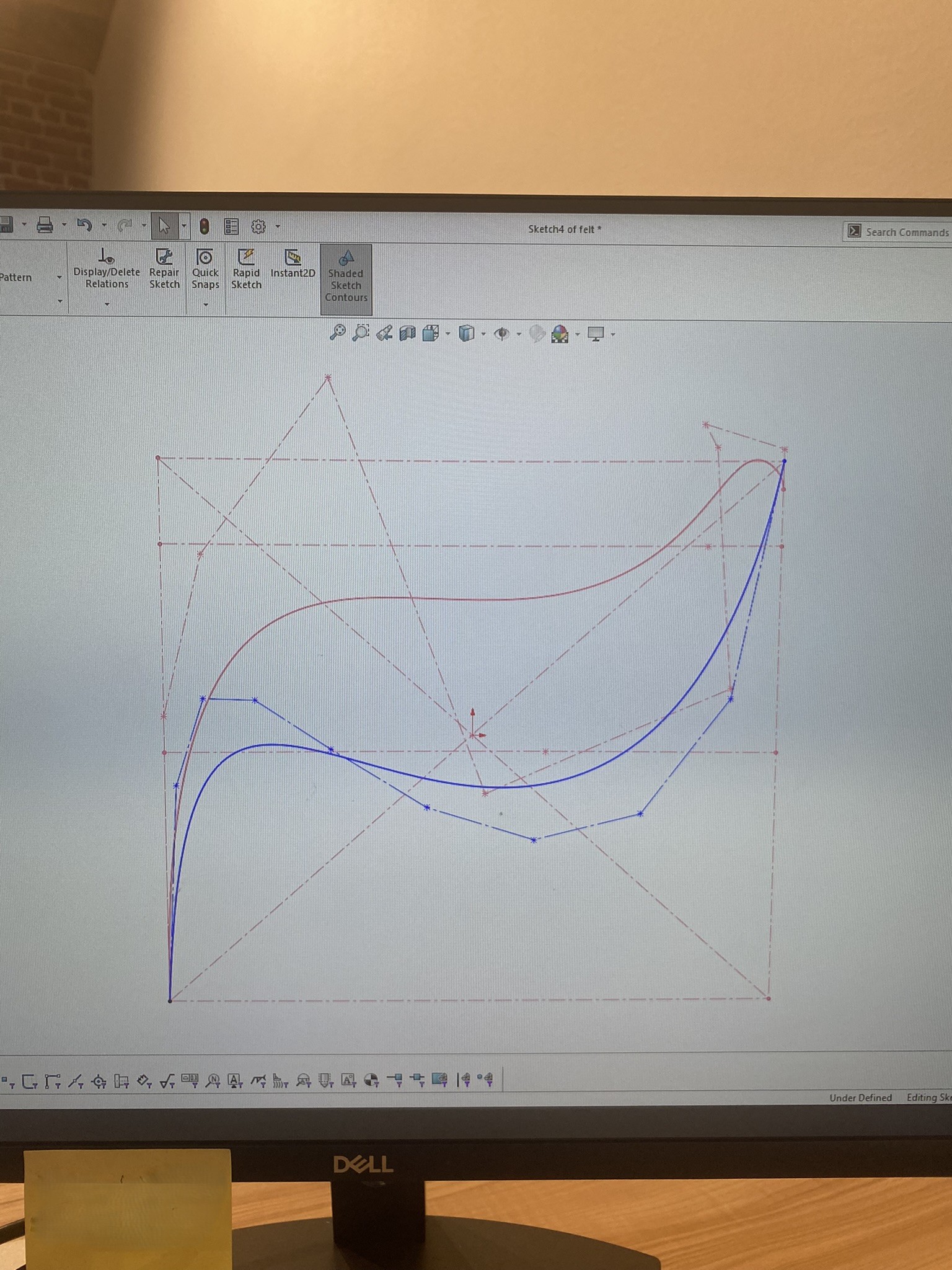Click the Zoom to Area icon
This screenshot has width=952, height=1270.
[x=361, y=333]
